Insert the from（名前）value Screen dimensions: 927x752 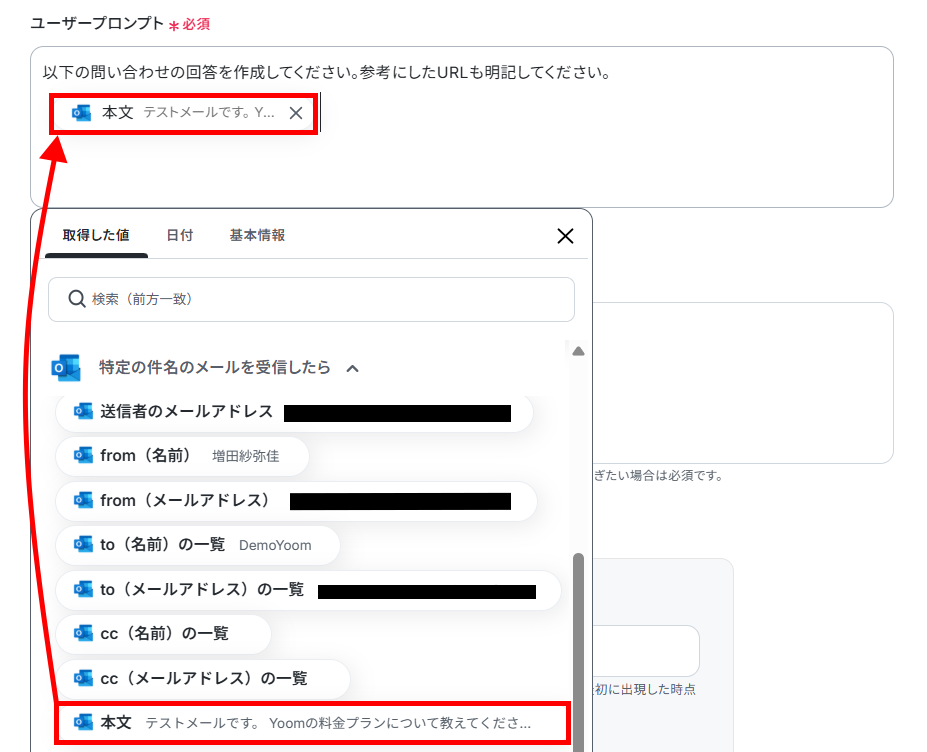[182, 456]
